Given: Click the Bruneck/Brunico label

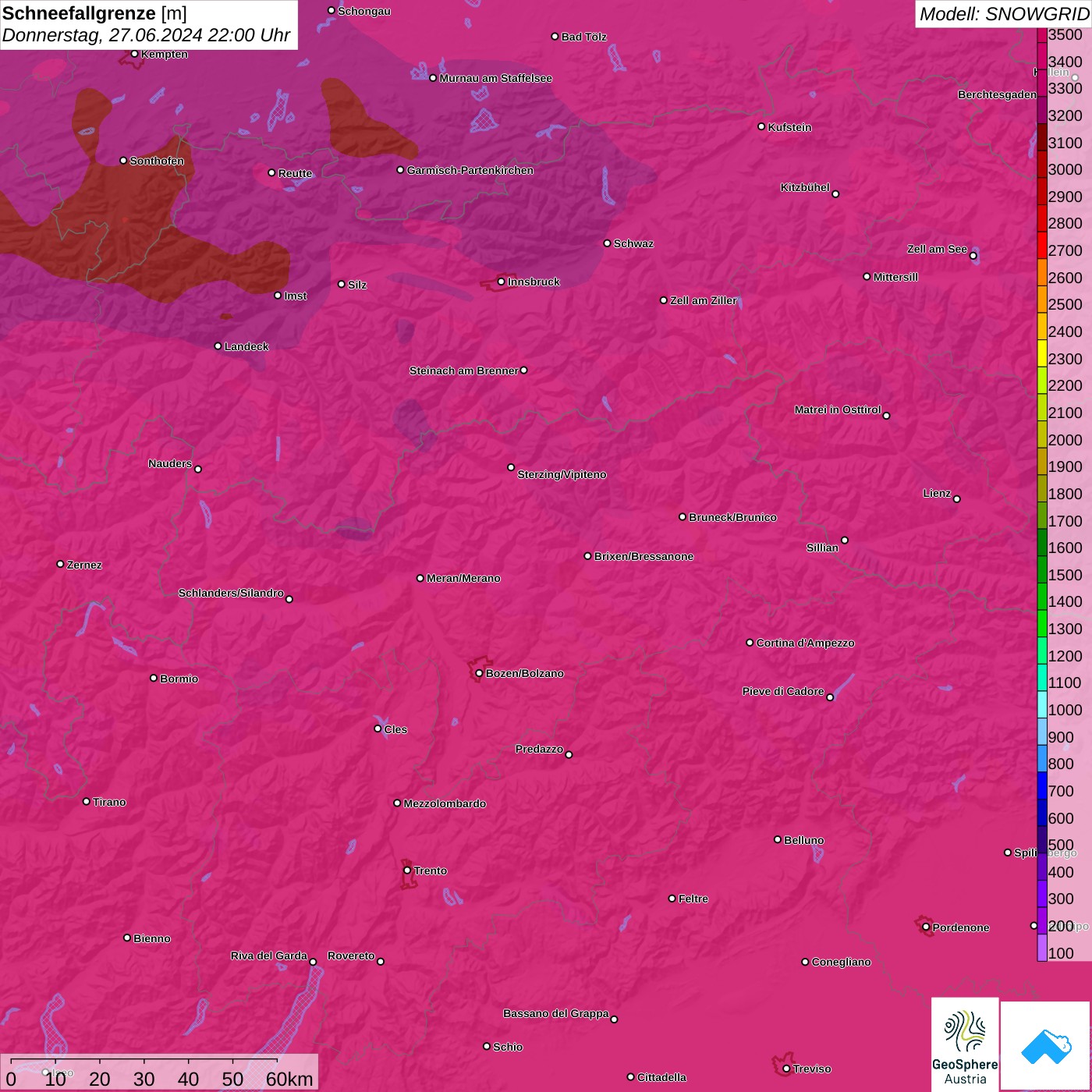Looking at the screenshot, I should [732, 517].
